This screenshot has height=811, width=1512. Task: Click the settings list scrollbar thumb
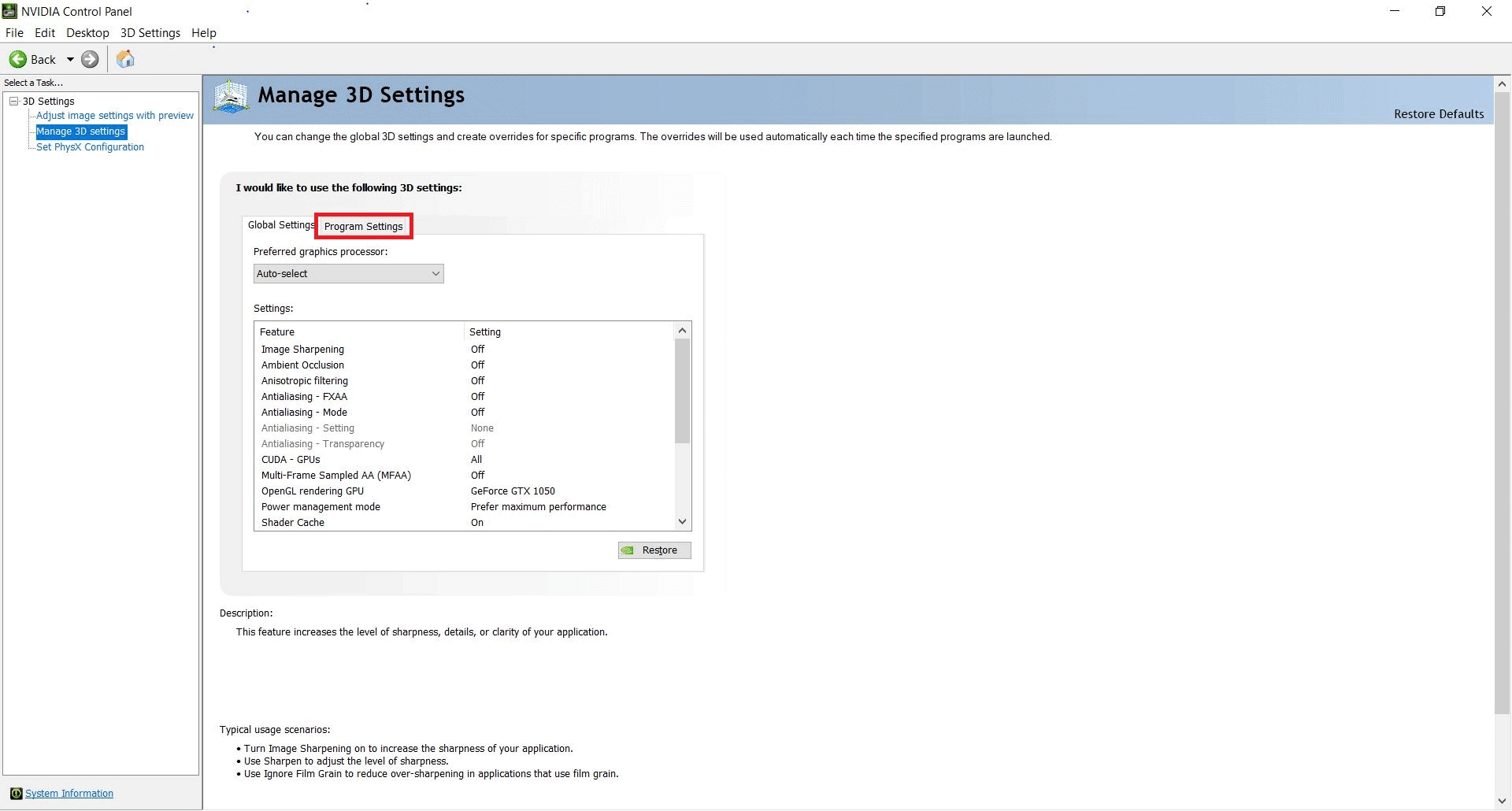tap(683, 391)
